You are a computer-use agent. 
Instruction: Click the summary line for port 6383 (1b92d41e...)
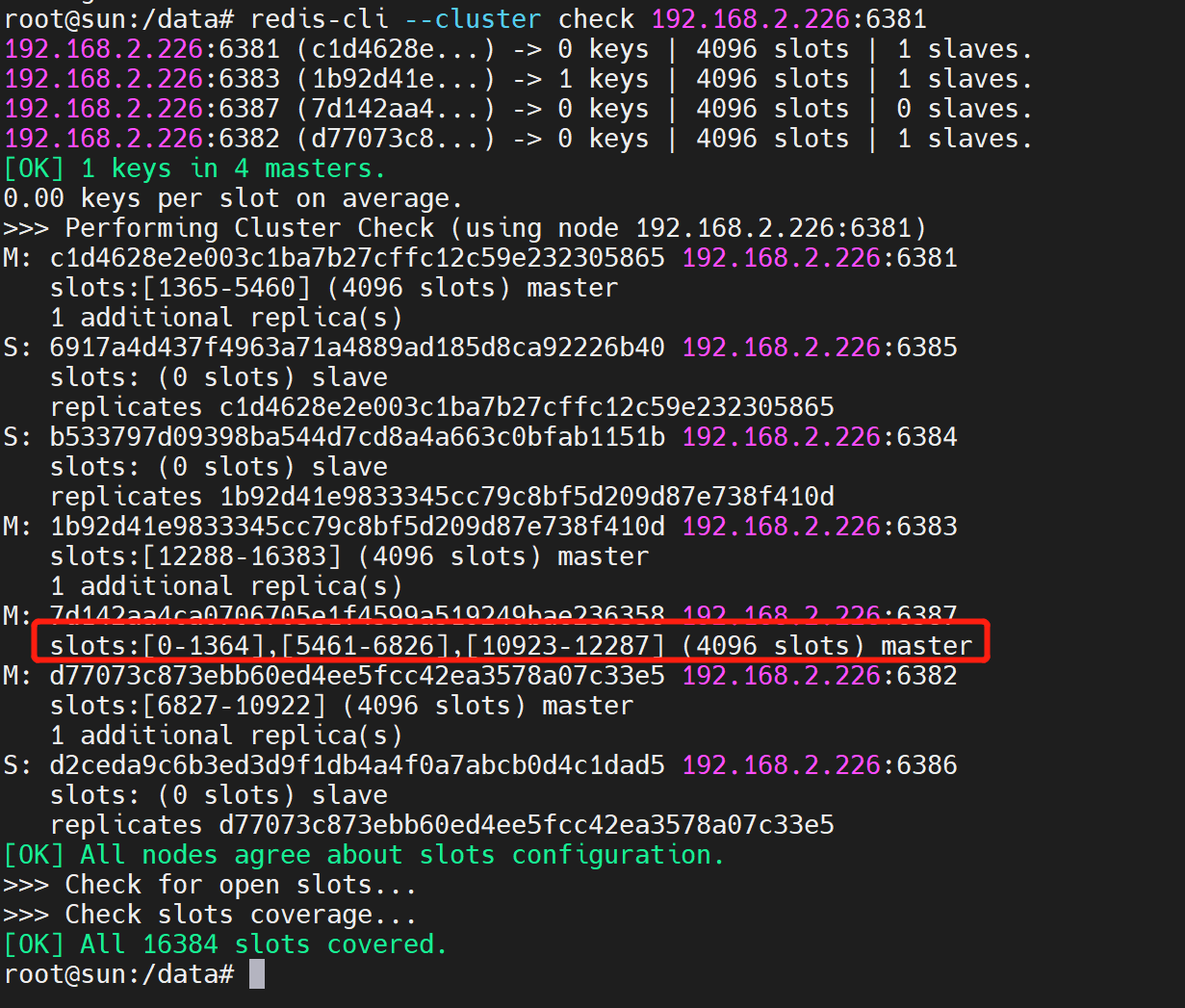coord(518,78)
